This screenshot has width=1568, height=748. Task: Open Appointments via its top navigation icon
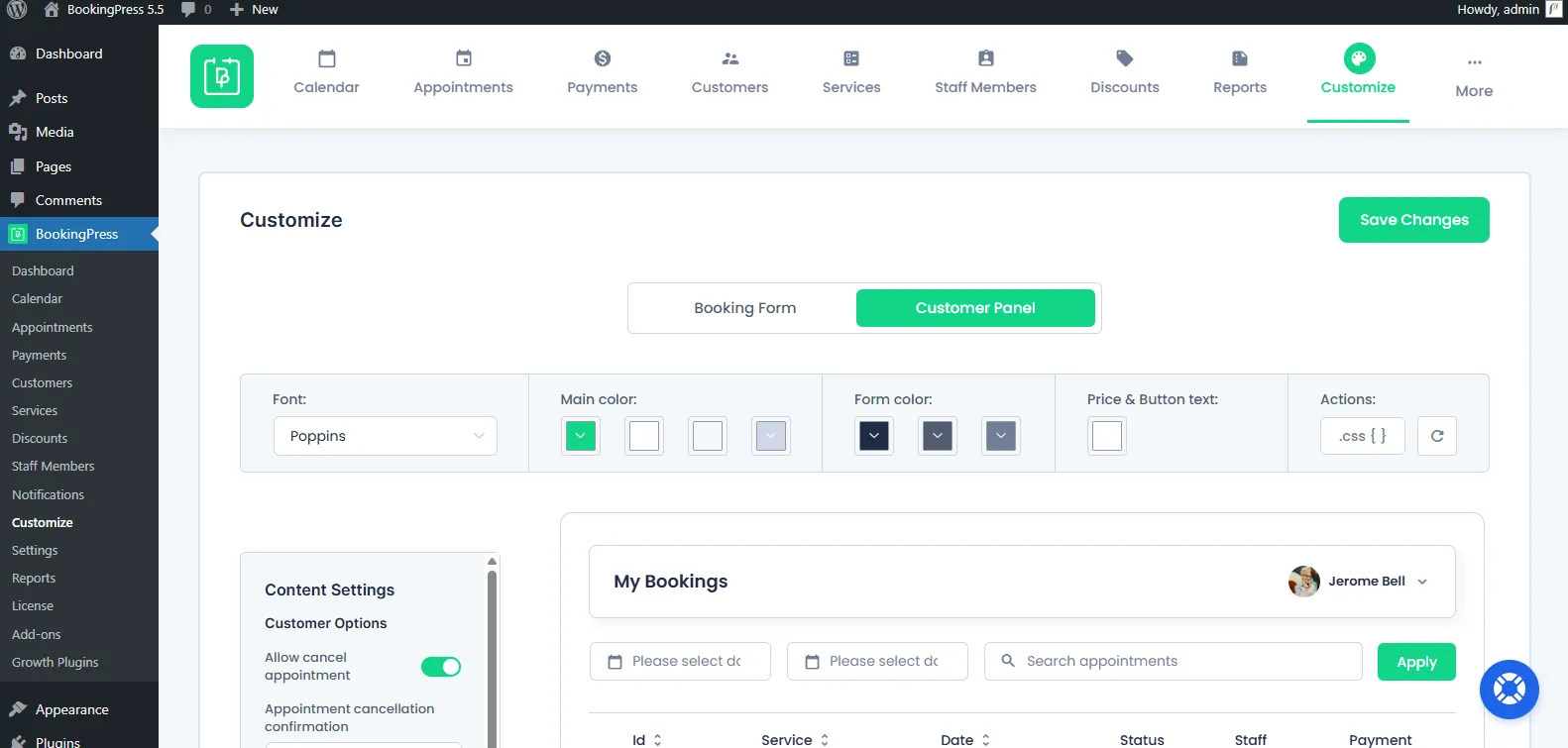[x=464, y=58]
